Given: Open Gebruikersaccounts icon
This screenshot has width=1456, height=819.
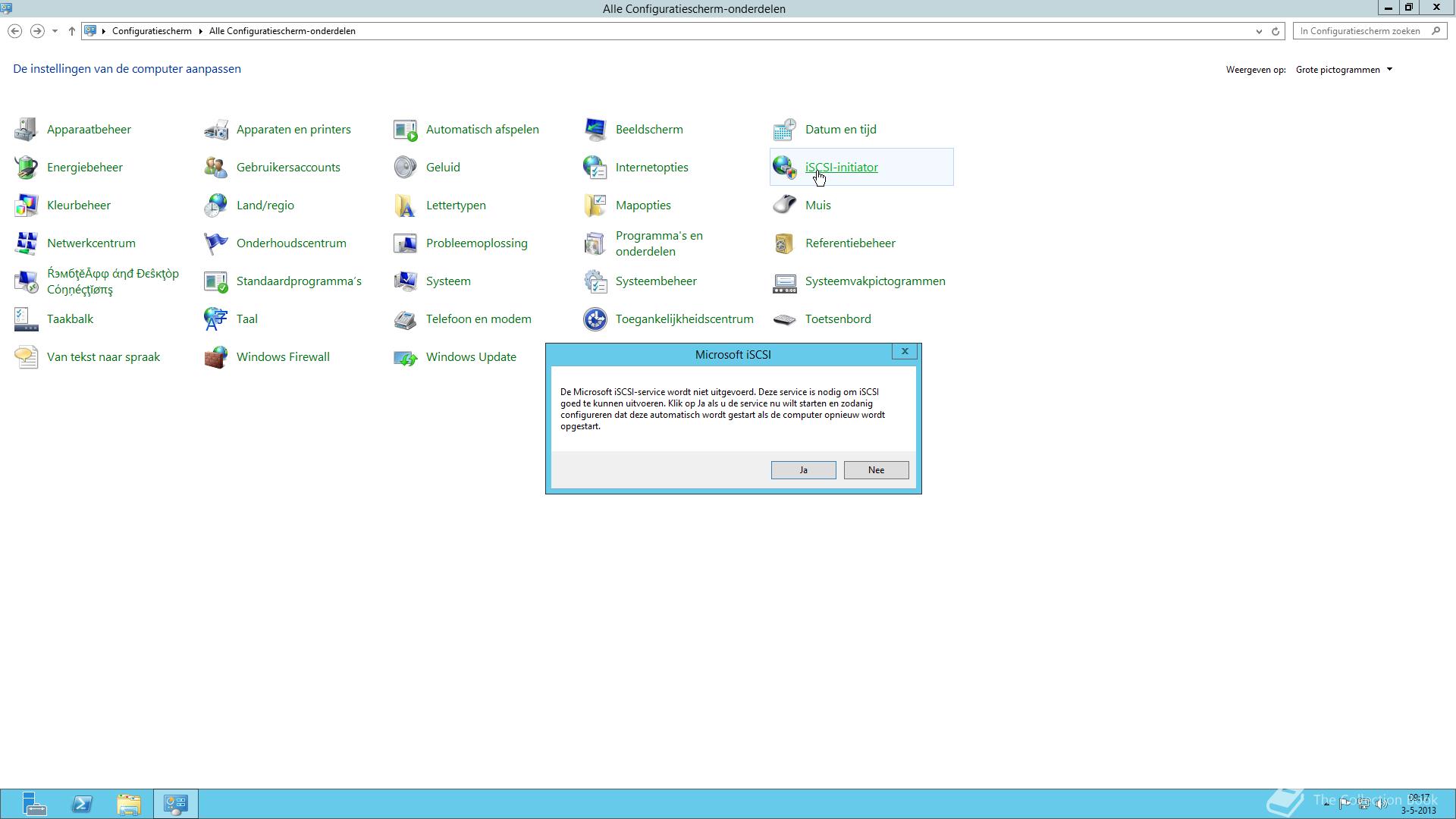Looking at the screenshot, I should tap(215, 168).
